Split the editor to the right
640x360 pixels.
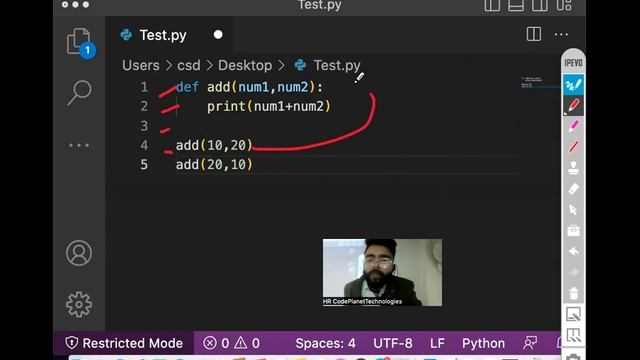[533, 34]
